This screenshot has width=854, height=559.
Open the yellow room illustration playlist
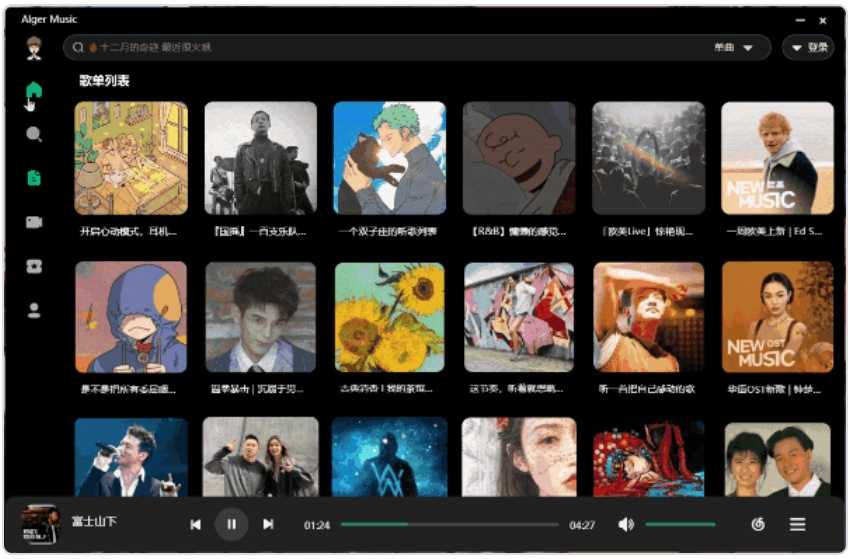(131, 158)
